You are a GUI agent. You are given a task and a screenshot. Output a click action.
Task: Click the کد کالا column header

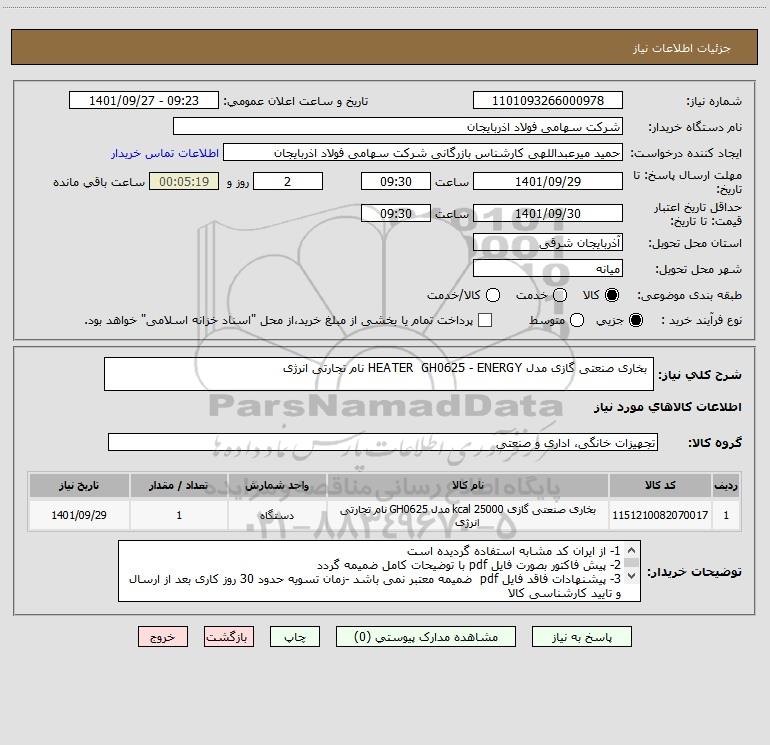(660, 485)
